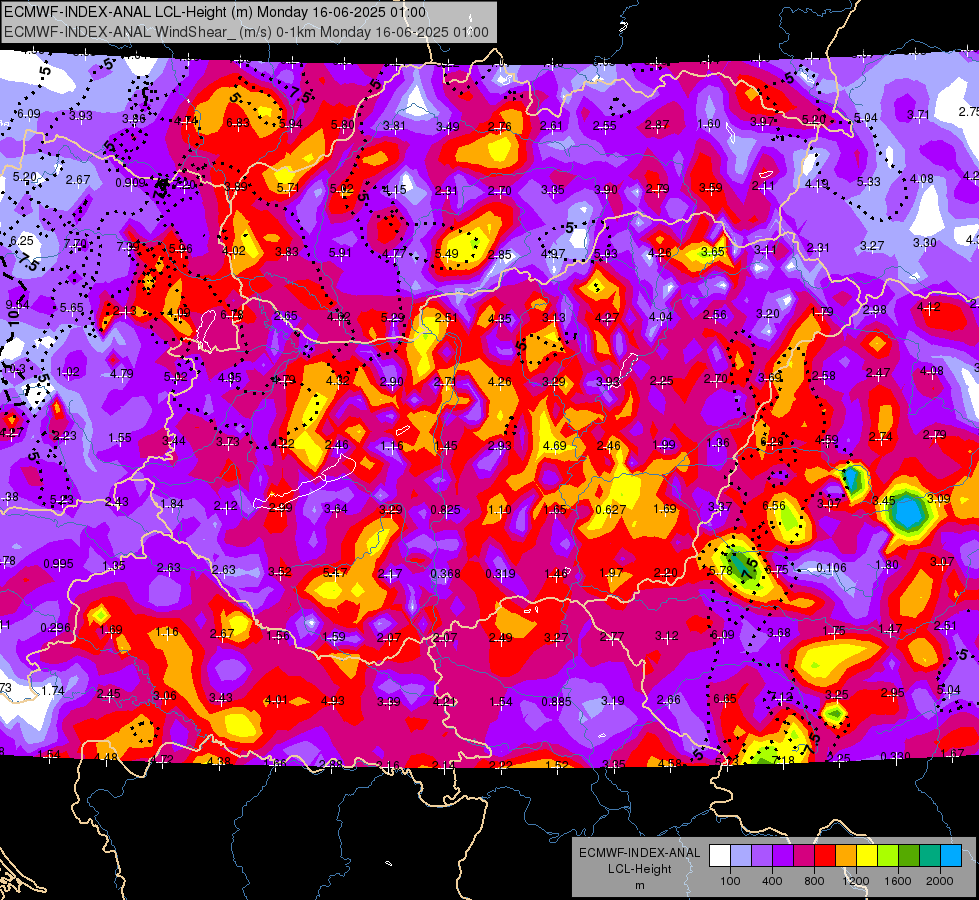Click the wind shear value 4.12

point(929,307)
